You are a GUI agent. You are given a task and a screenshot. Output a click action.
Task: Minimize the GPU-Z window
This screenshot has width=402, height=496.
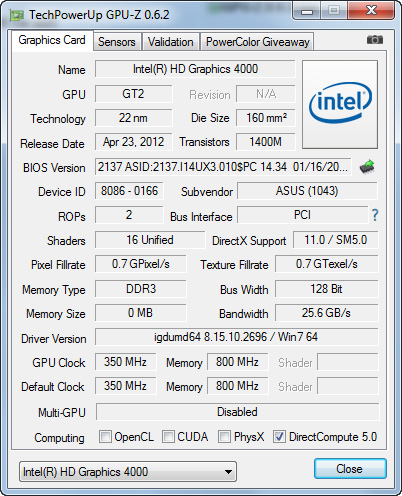tap(307, 11)
